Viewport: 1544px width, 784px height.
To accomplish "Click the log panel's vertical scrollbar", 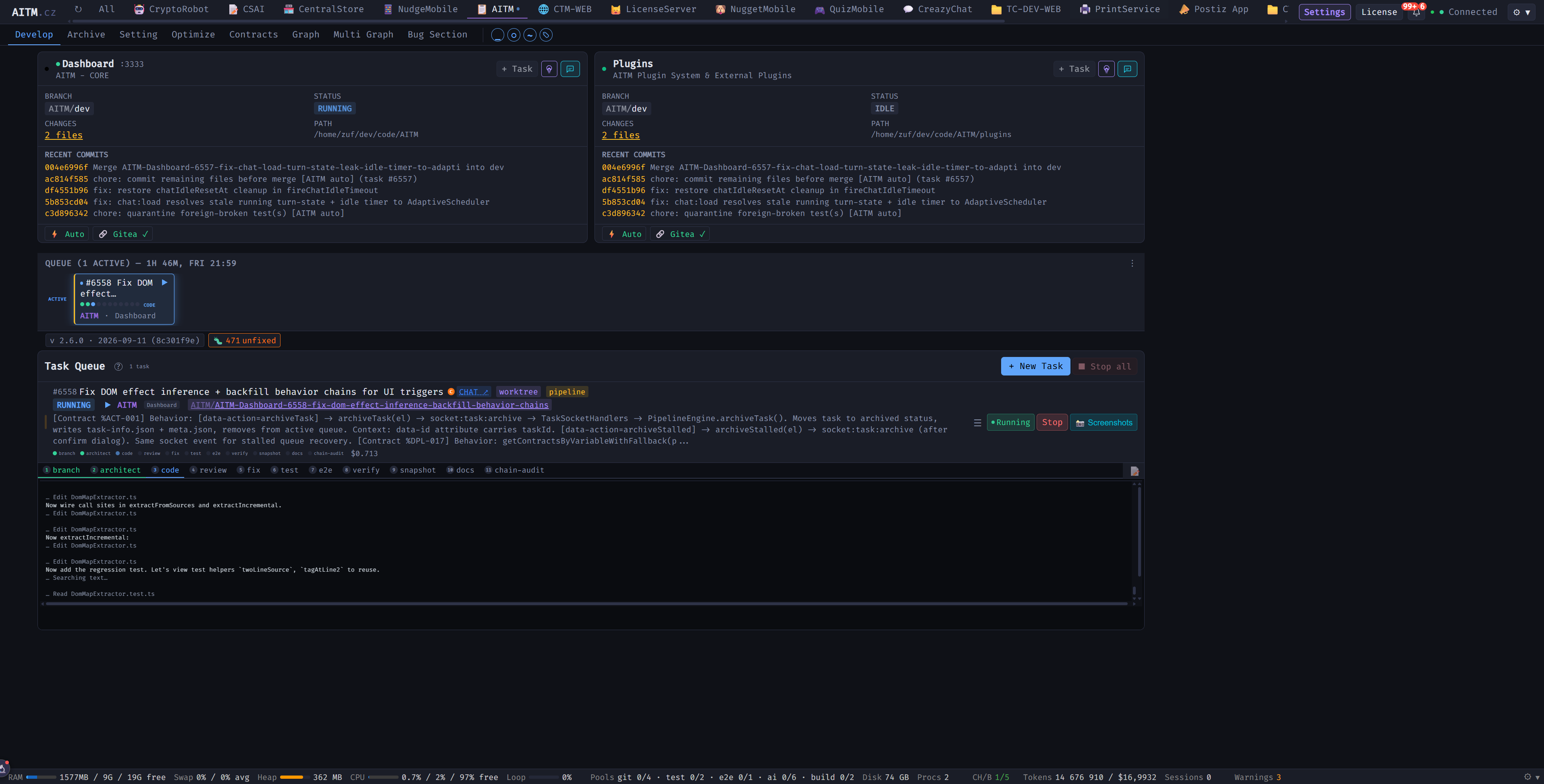I will pos(1139,532).
